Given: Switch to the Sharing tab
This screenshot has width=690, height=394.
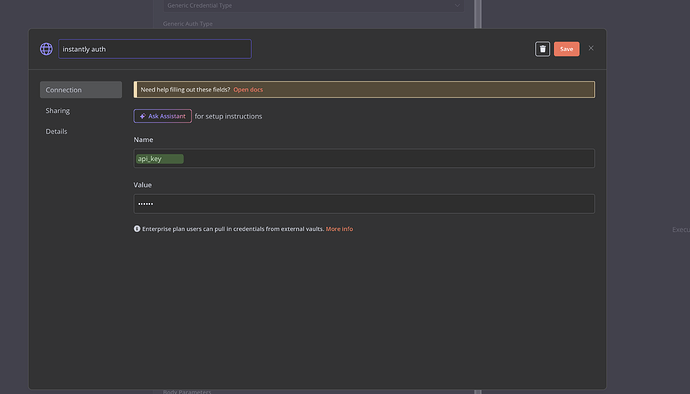Looking at the screenshot, I should pyautogui.click(x=58, y=110).
